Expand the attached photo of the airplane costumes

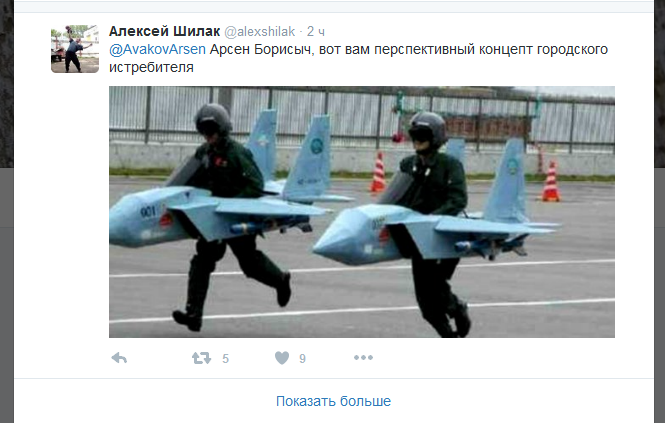(x=362, y=212)
